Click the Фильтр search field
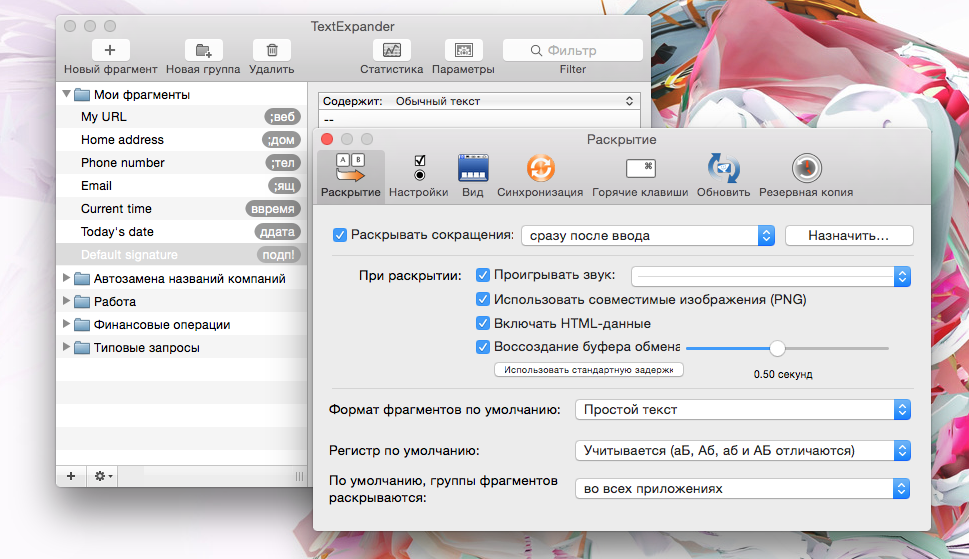Viewport: 969px width, 559px height. [x=572, y=50]
